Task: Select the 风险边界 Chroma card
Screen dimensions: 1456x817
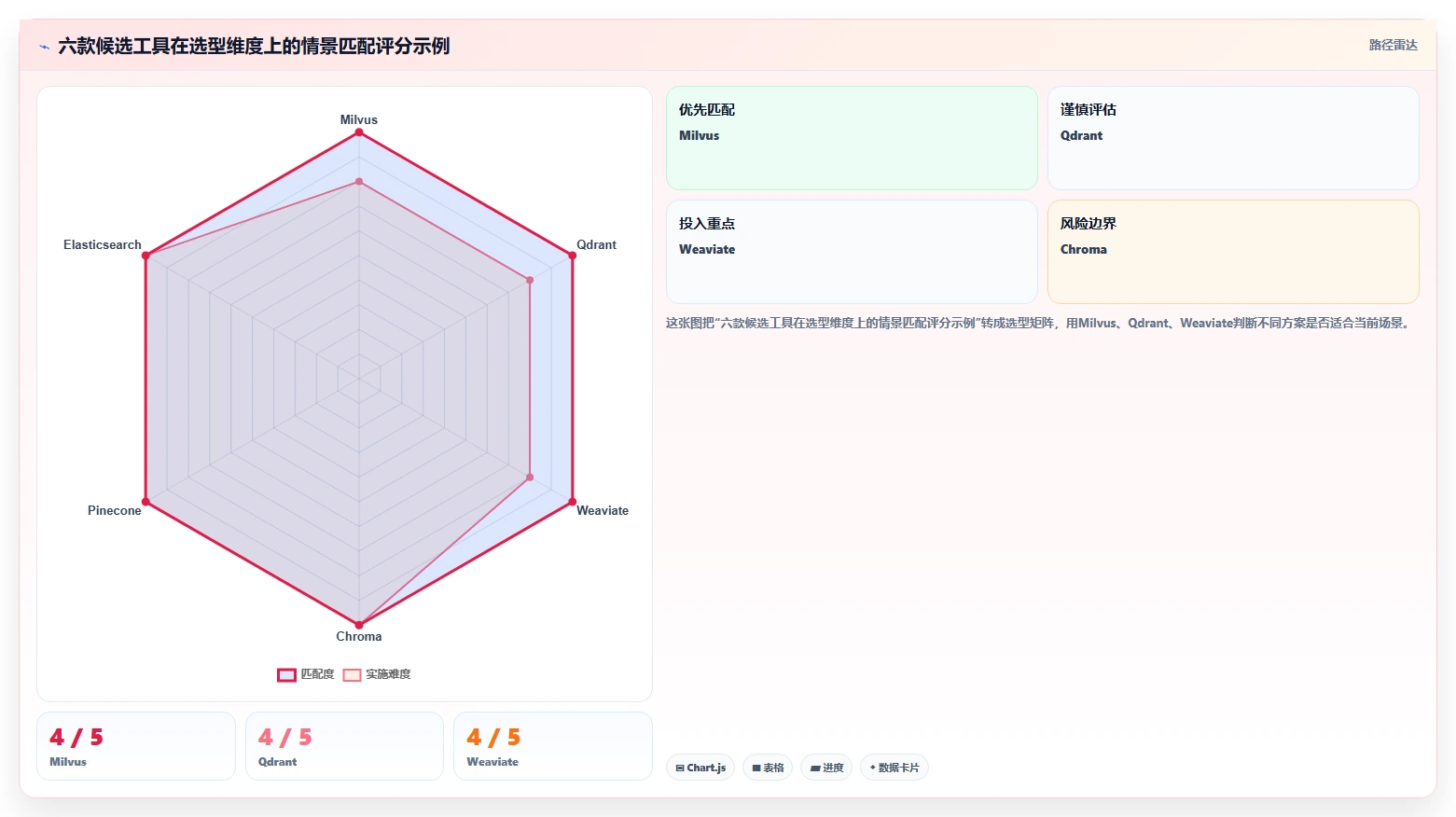Action: point(1233,252)
